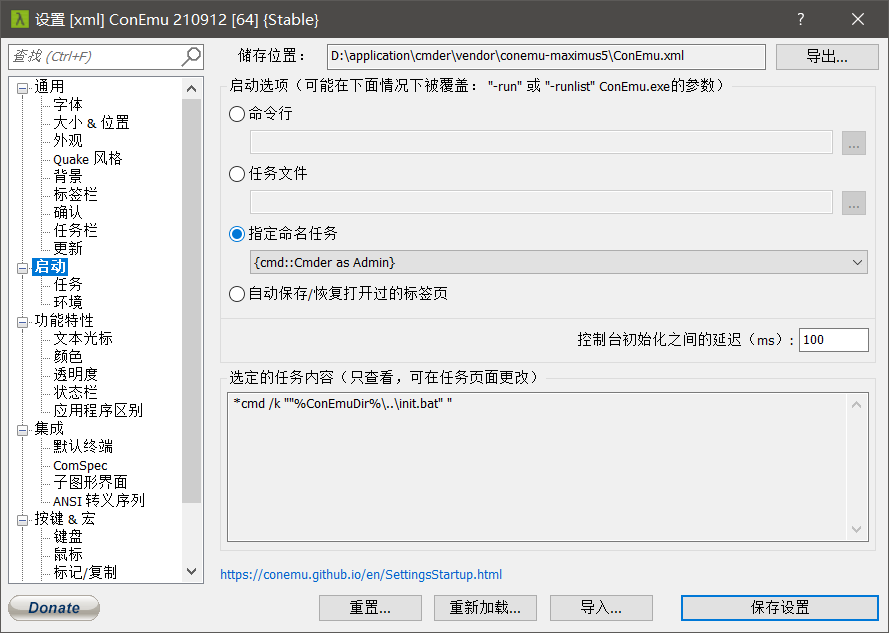This screenshot has height=633, width=889.
Task: Open the Quake 风格 settings page
Action: 87,159
